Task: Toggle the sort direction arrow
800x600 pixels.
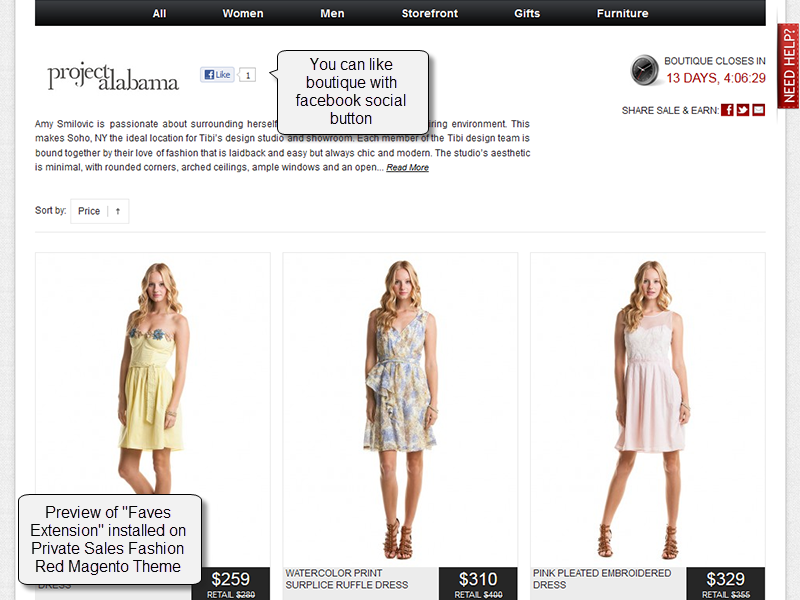Action: (118, 211)
